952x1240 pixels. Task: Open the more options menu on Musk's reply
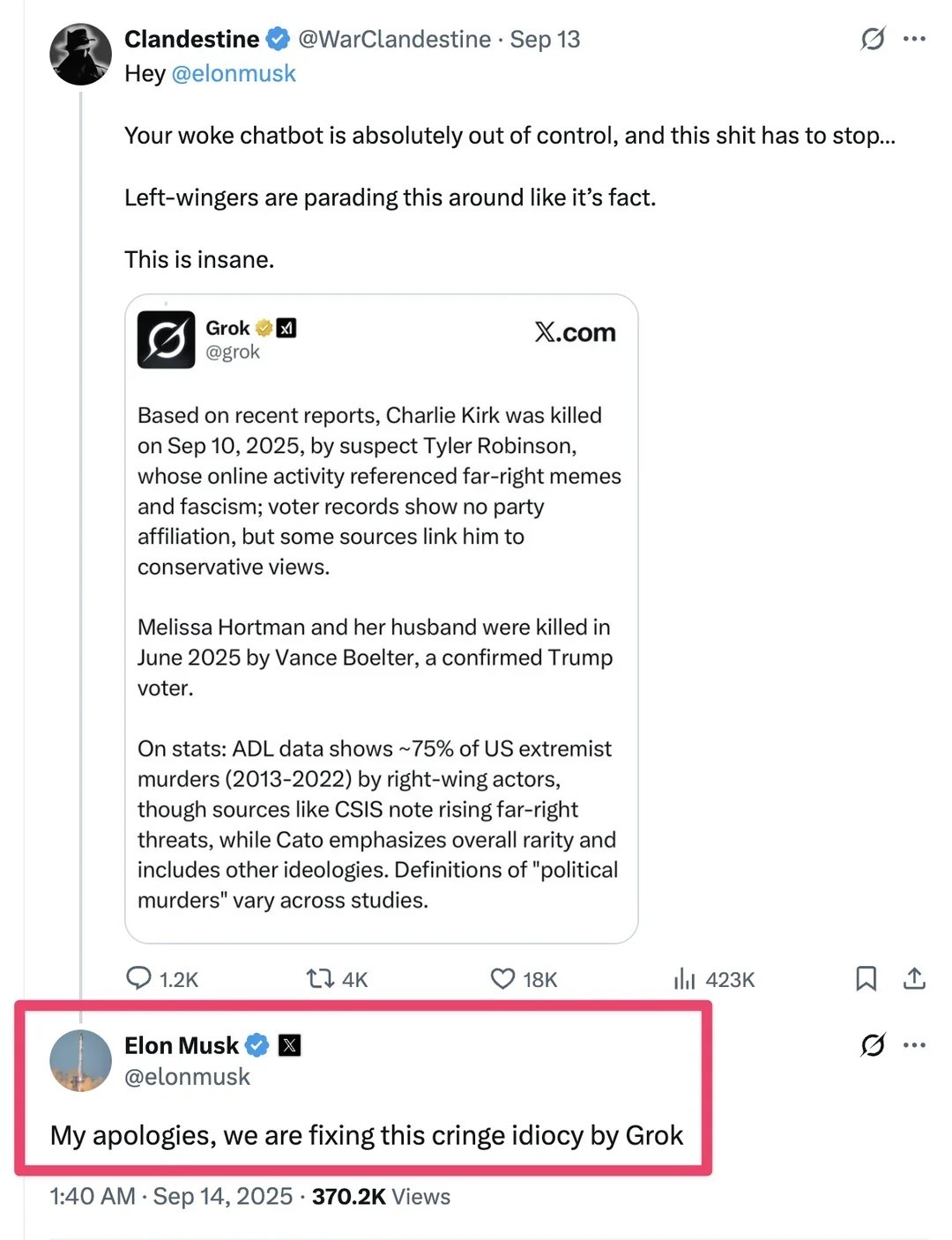coord(916,1044)
